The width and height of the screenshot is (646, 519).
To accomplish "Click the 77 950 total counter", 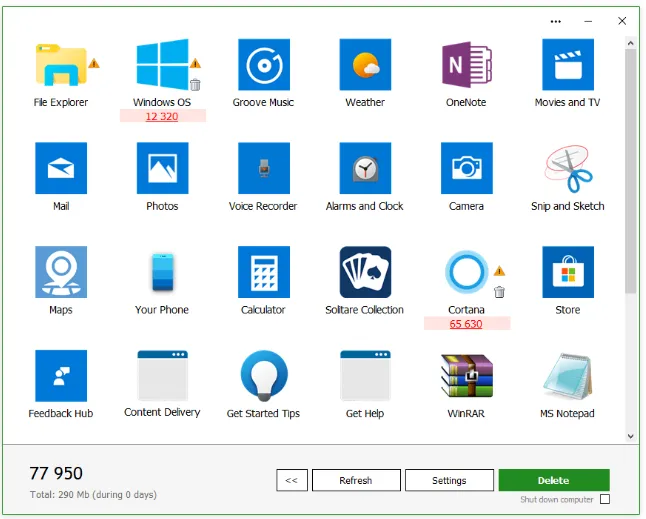I will (x=56, y=473).
